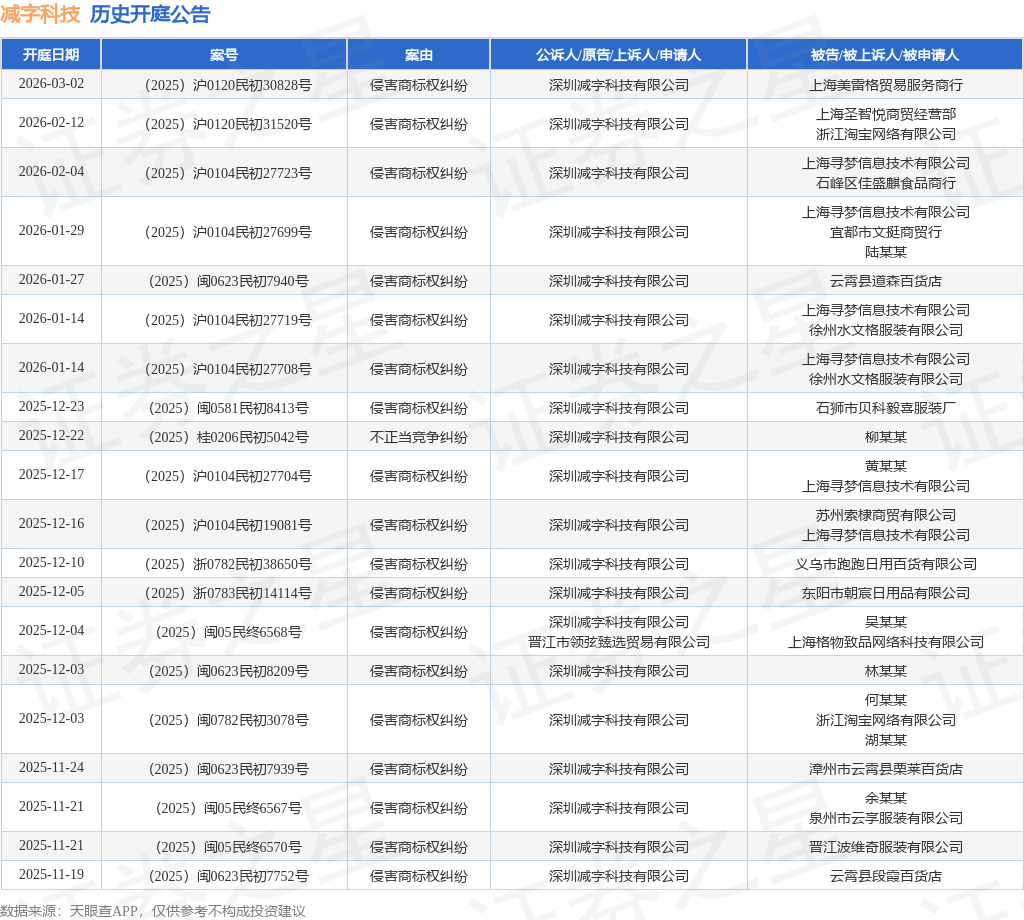Click date cell 2025-11-24
1024x920 pixels.
[51, 768]
